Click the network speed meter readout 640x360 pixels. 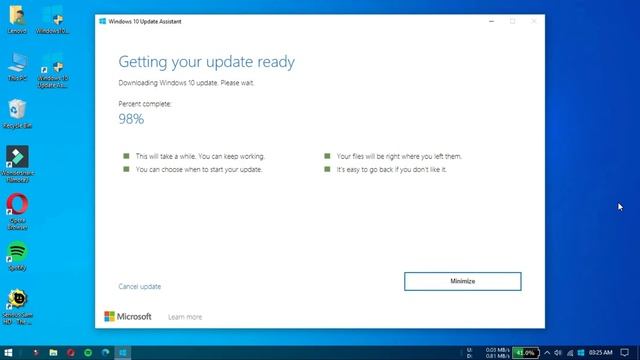[488, 353]
